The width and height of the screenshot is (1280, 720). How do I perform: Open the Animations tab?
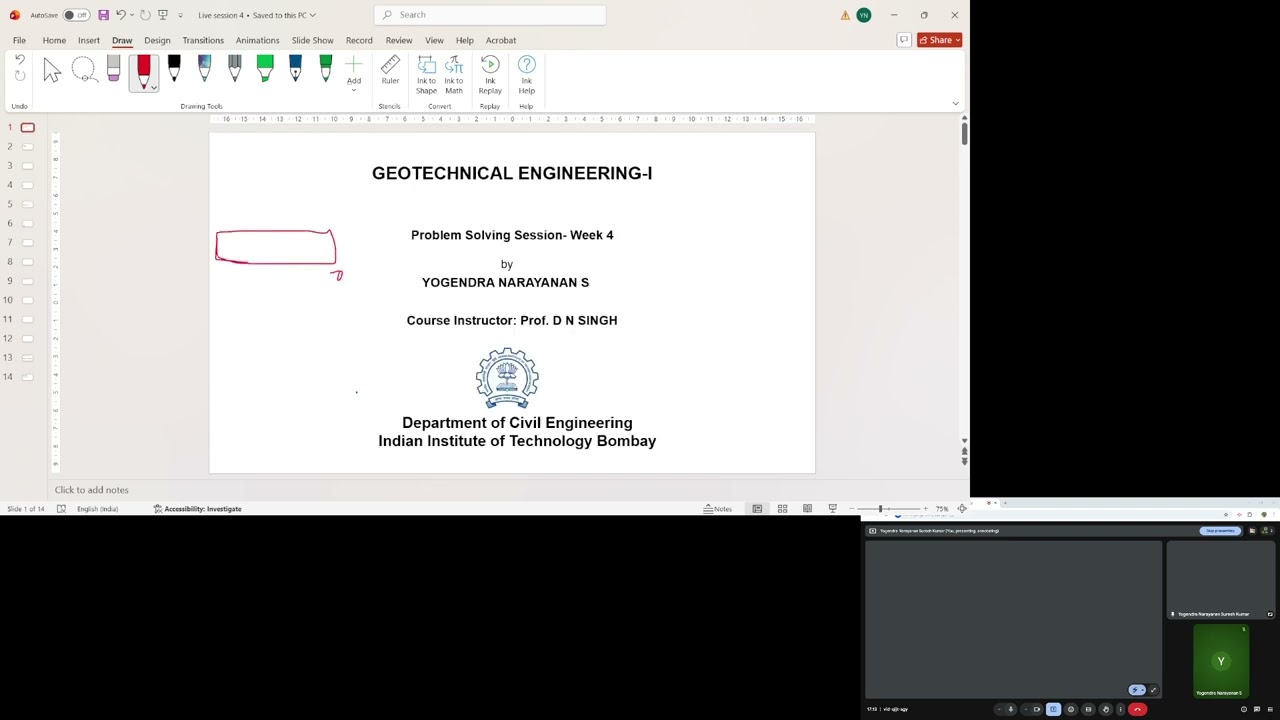(257, 40)
